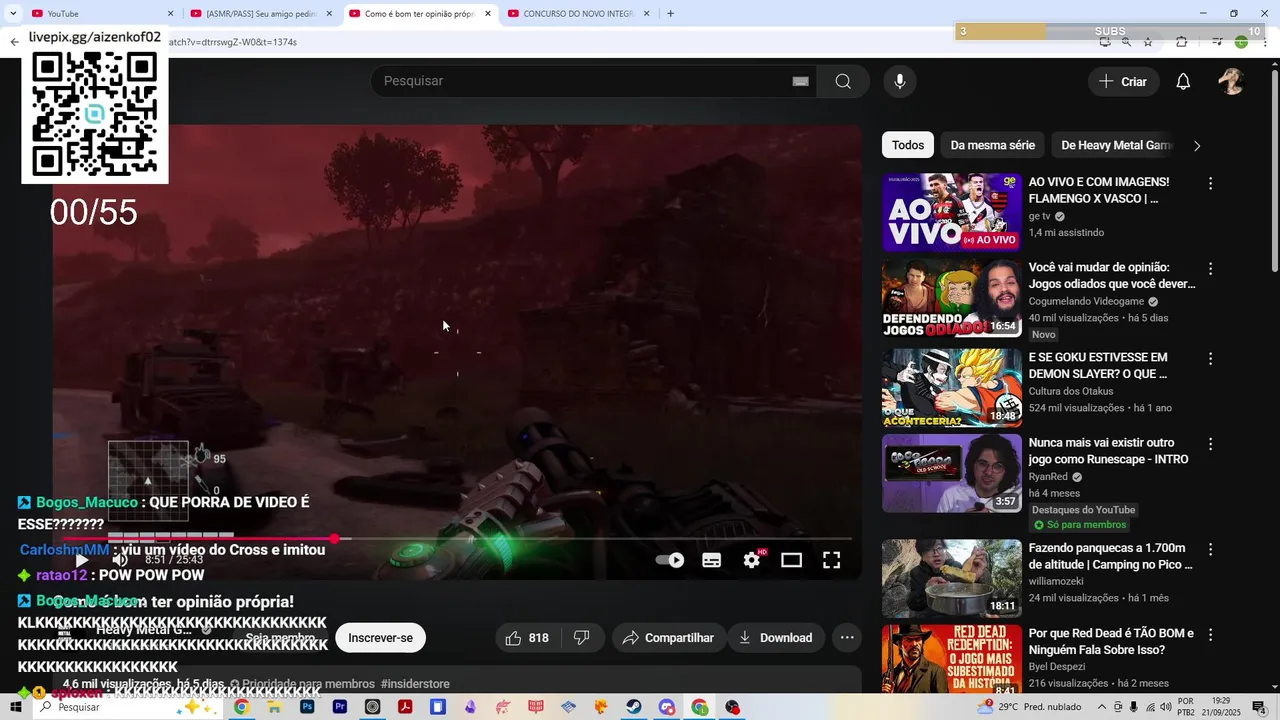Show next filter chips arrow
Screen dimensions: 1280x720
click(1196, 146)
